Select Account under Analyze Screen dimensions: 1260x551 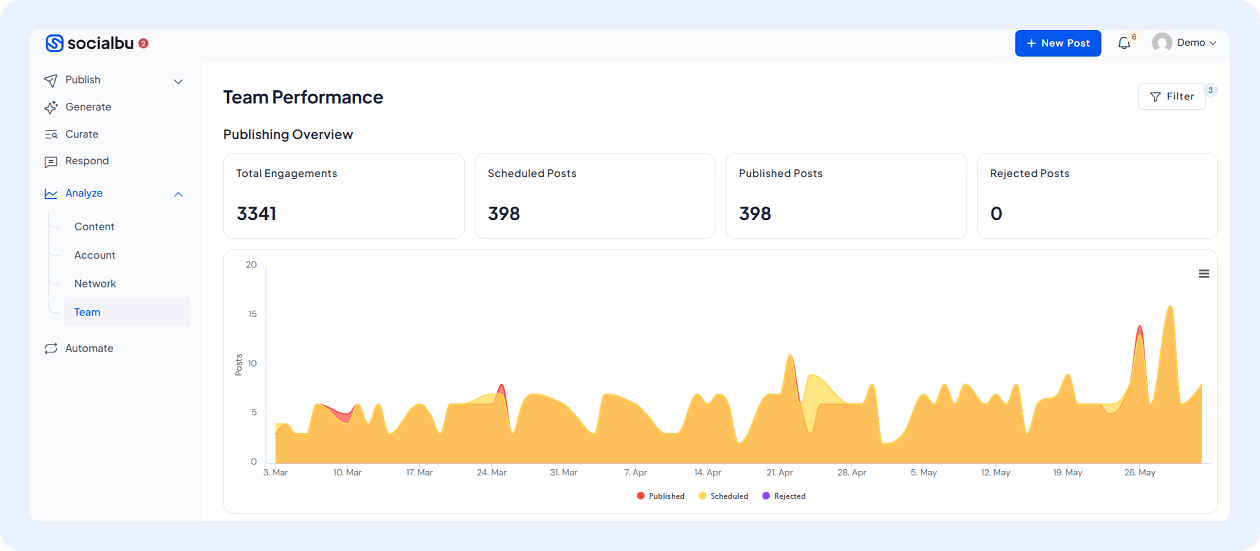95,255
